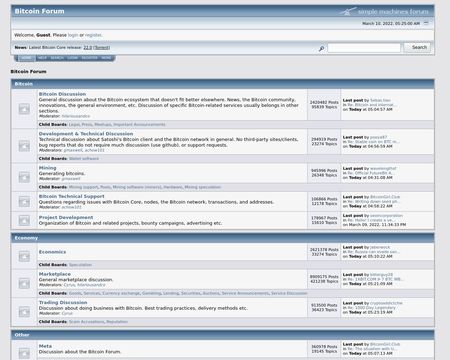The width and height of the screenshot is (450, 360).
Task: Click the Simple Machines Forum logo
Action: 384,11
